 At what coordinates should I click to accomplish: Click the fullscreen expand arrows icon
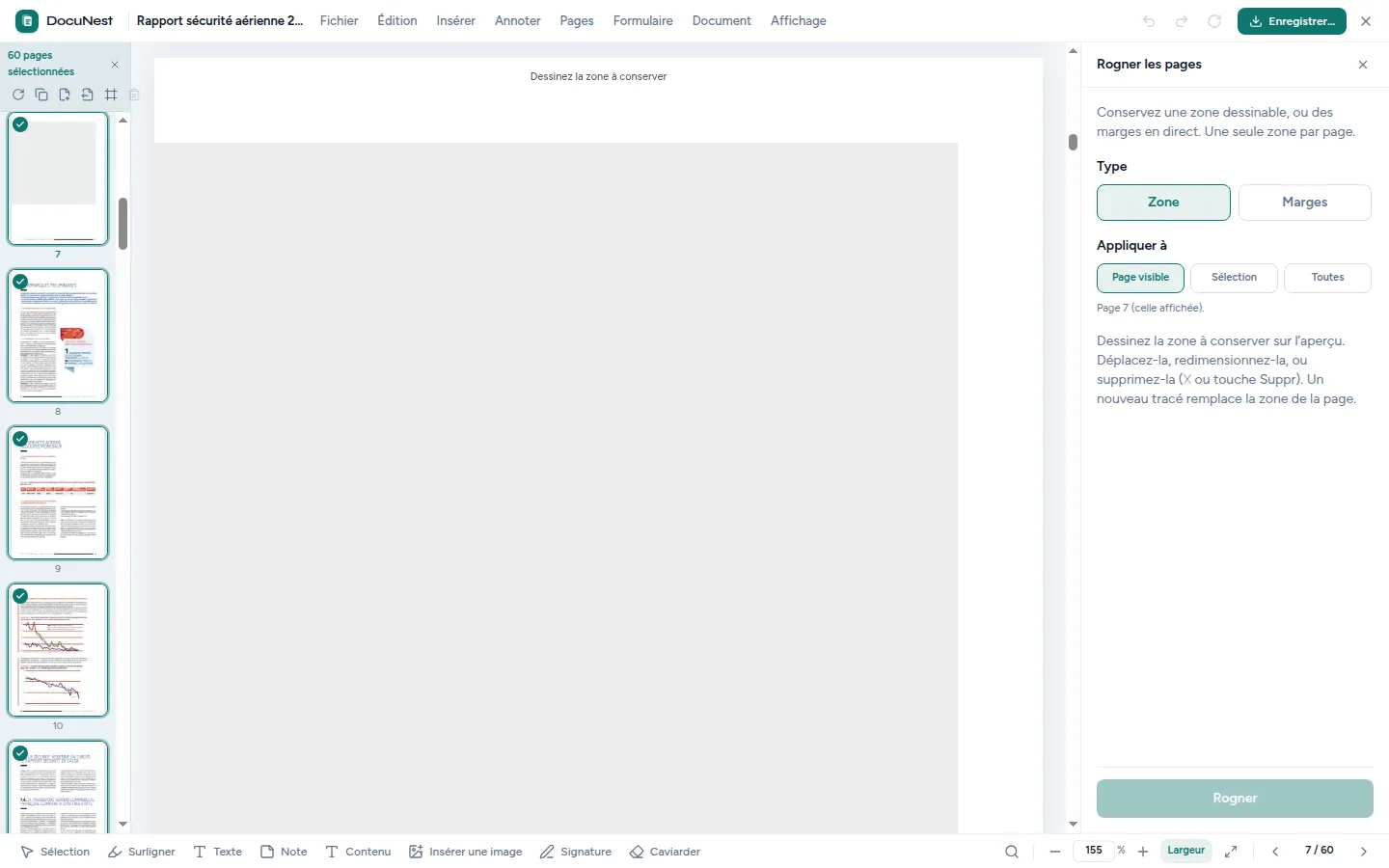[x=1231, y=852]
